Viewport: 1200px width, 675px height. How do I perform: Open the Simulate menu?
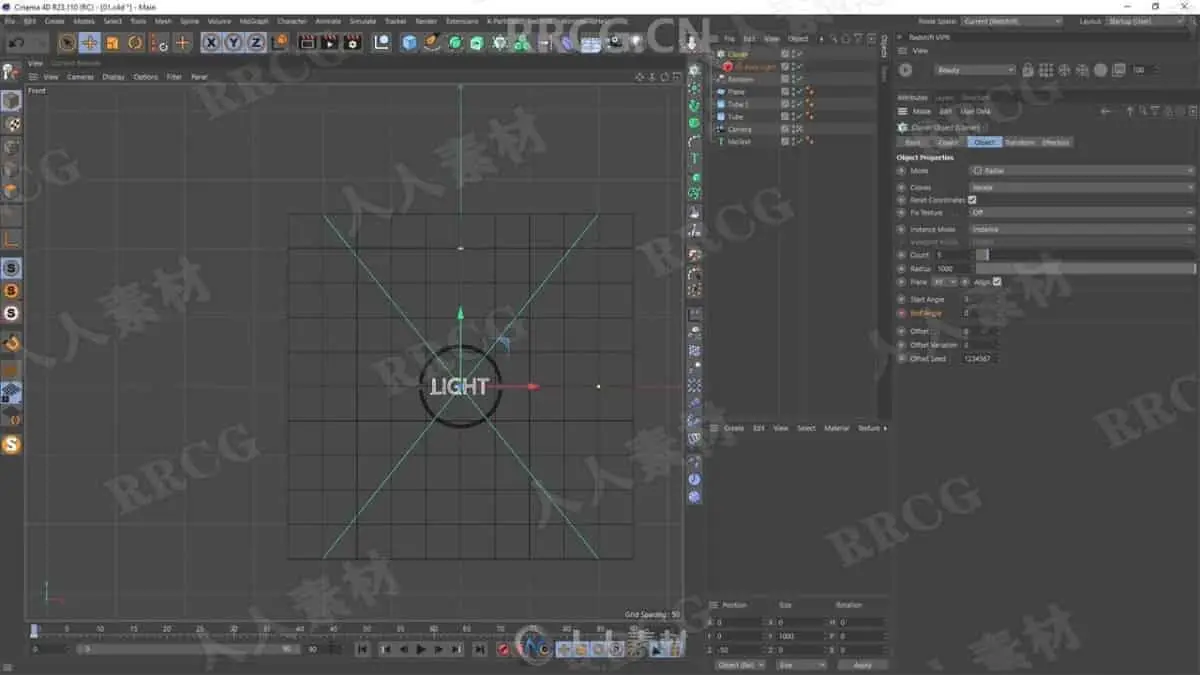click(363, 20)
